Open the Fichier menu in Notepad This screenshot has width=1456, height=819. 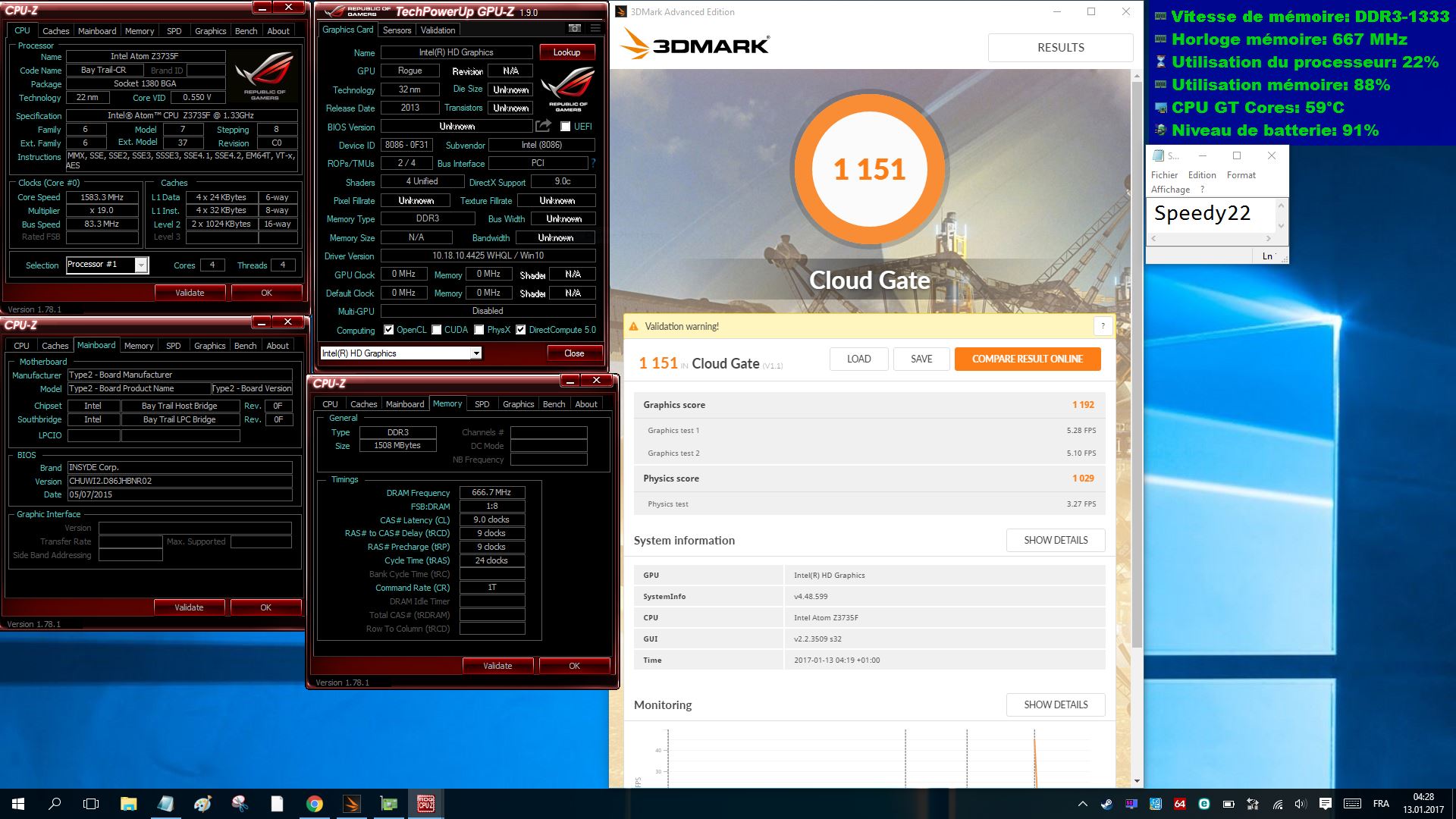click(x=1165, y=175)
